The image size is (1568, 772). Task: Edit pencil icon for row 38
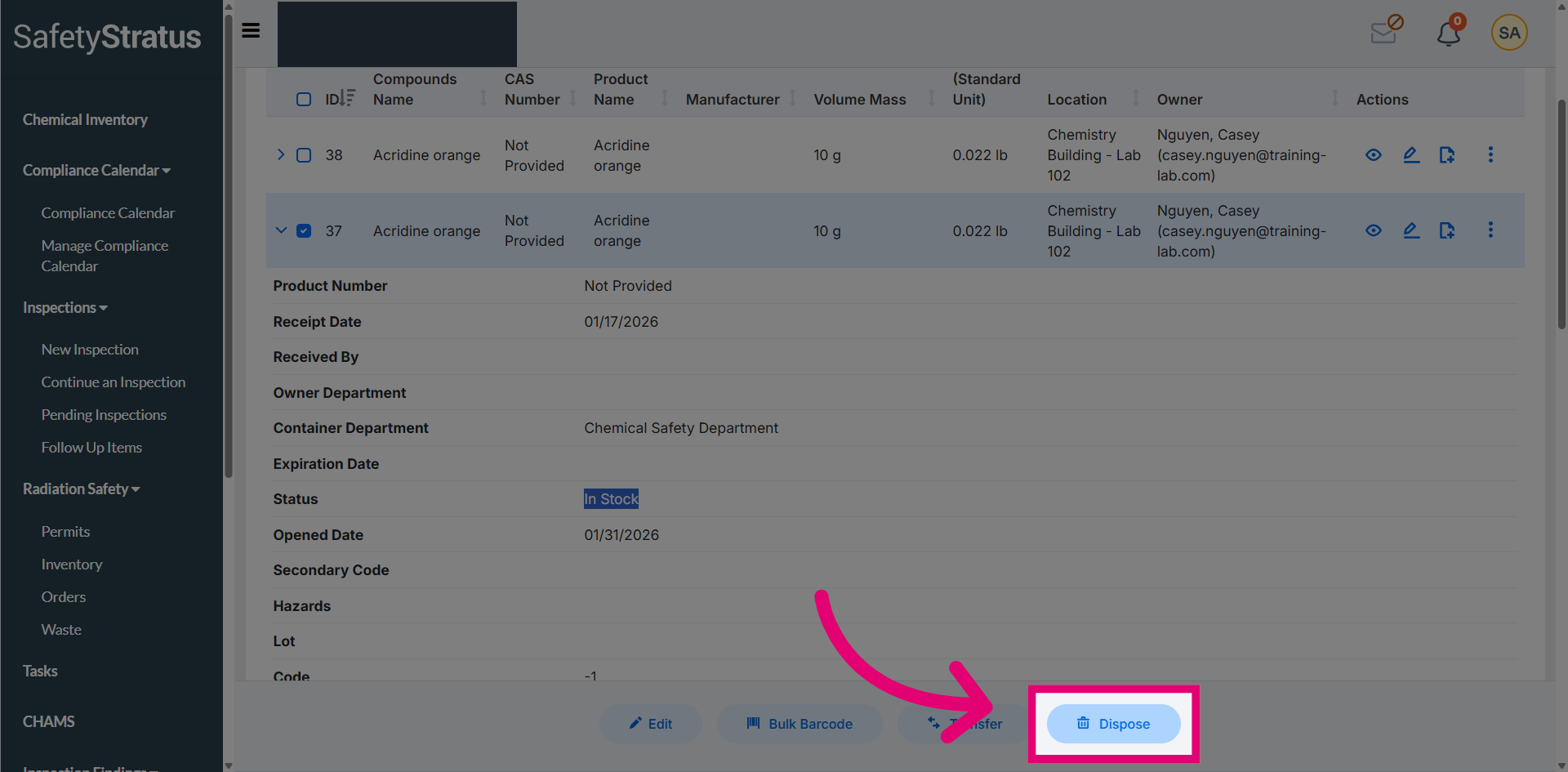1411,154
